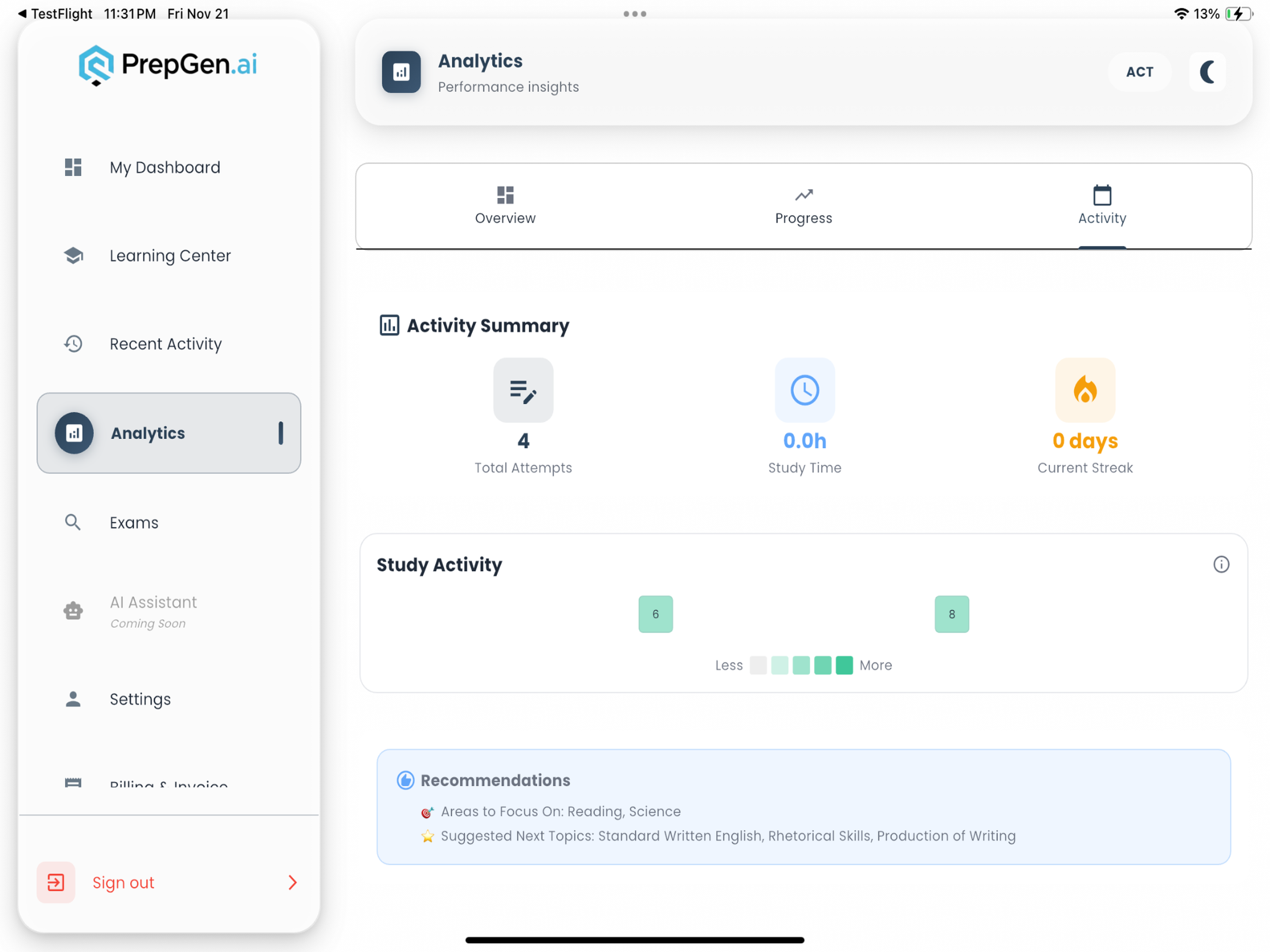Click the Learning Center graduation cap icon
This screenshot has width=1270, height=952.
73,256
